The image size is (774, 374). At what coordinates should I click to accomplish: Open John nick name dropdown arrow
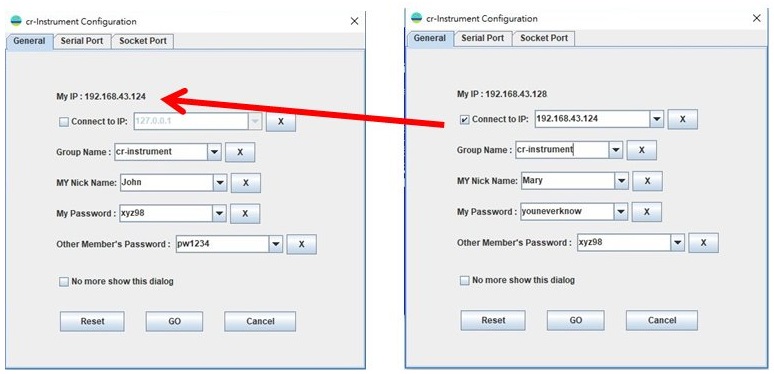[x=220, y=183]
